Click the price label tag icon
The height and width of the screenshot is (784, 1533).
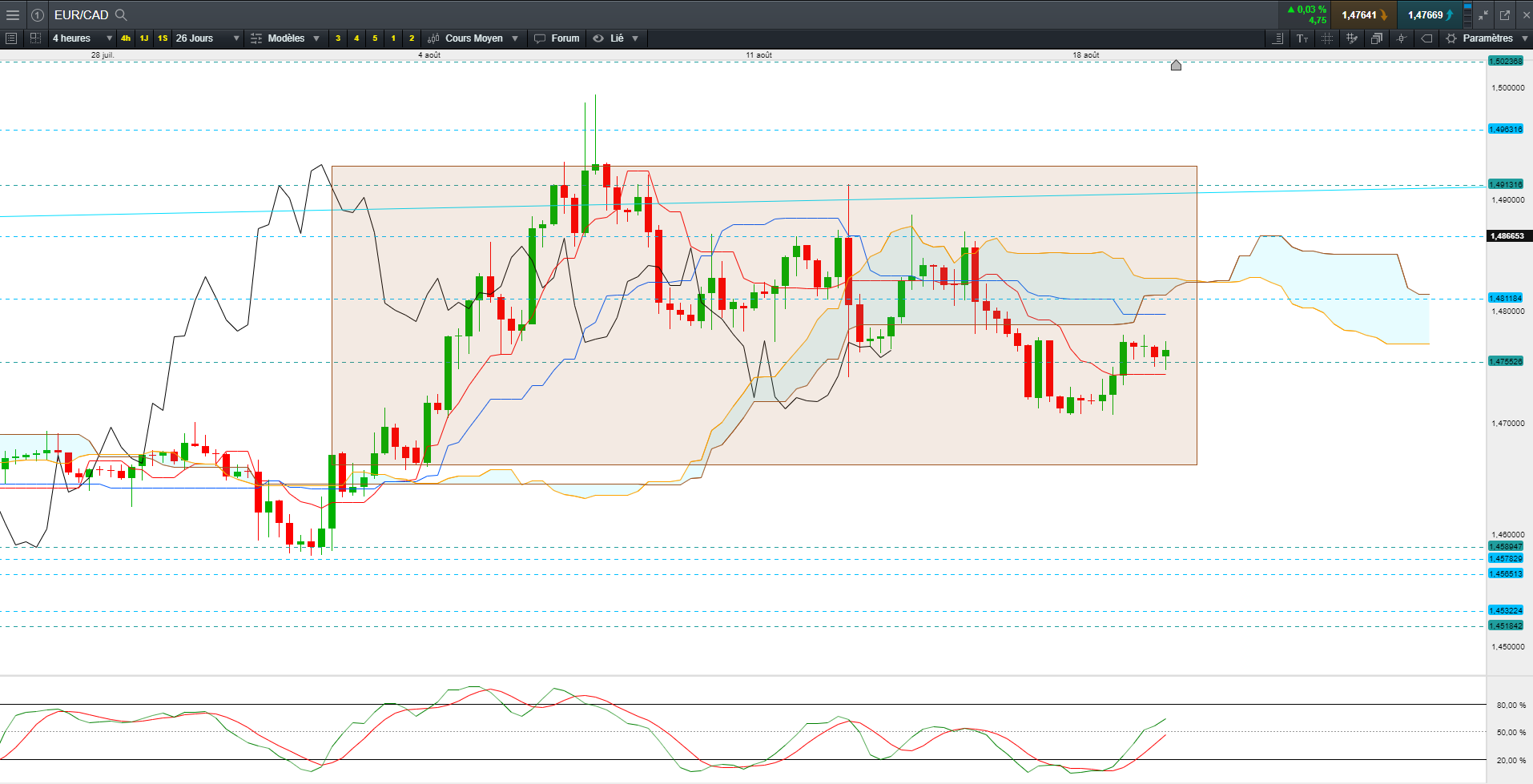[x=1426, y=38]
